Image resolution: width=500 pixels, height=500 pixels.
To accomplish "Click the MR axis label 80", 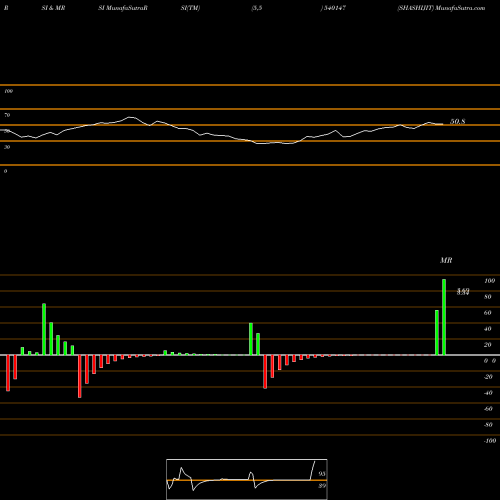I will (488, 297).
